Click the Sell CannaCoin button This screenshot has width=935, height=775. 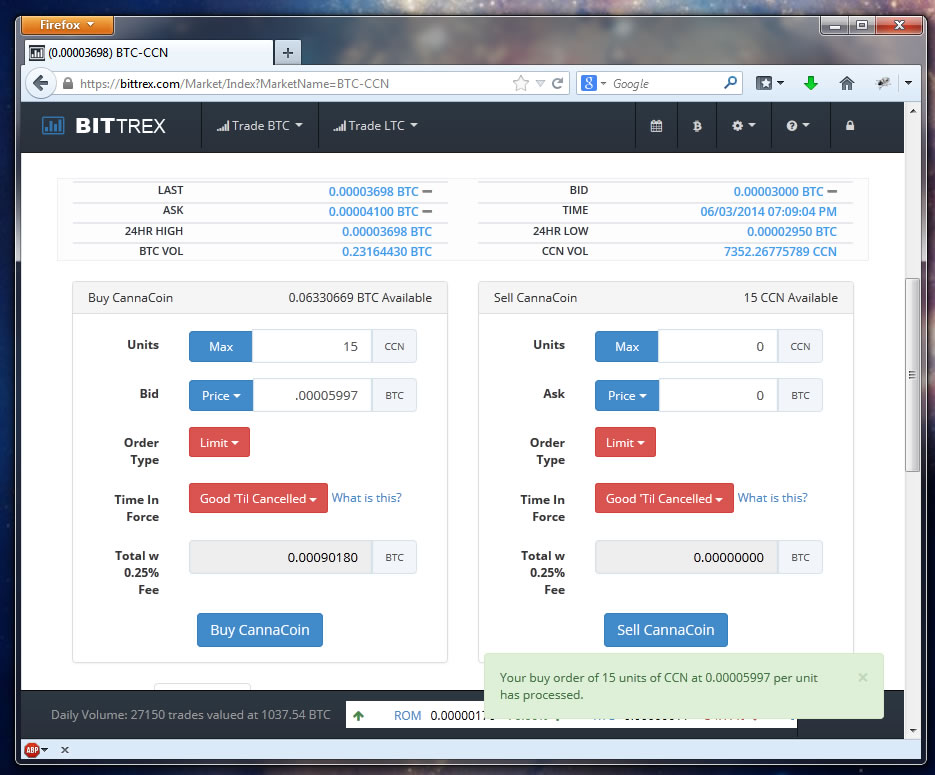665,630
